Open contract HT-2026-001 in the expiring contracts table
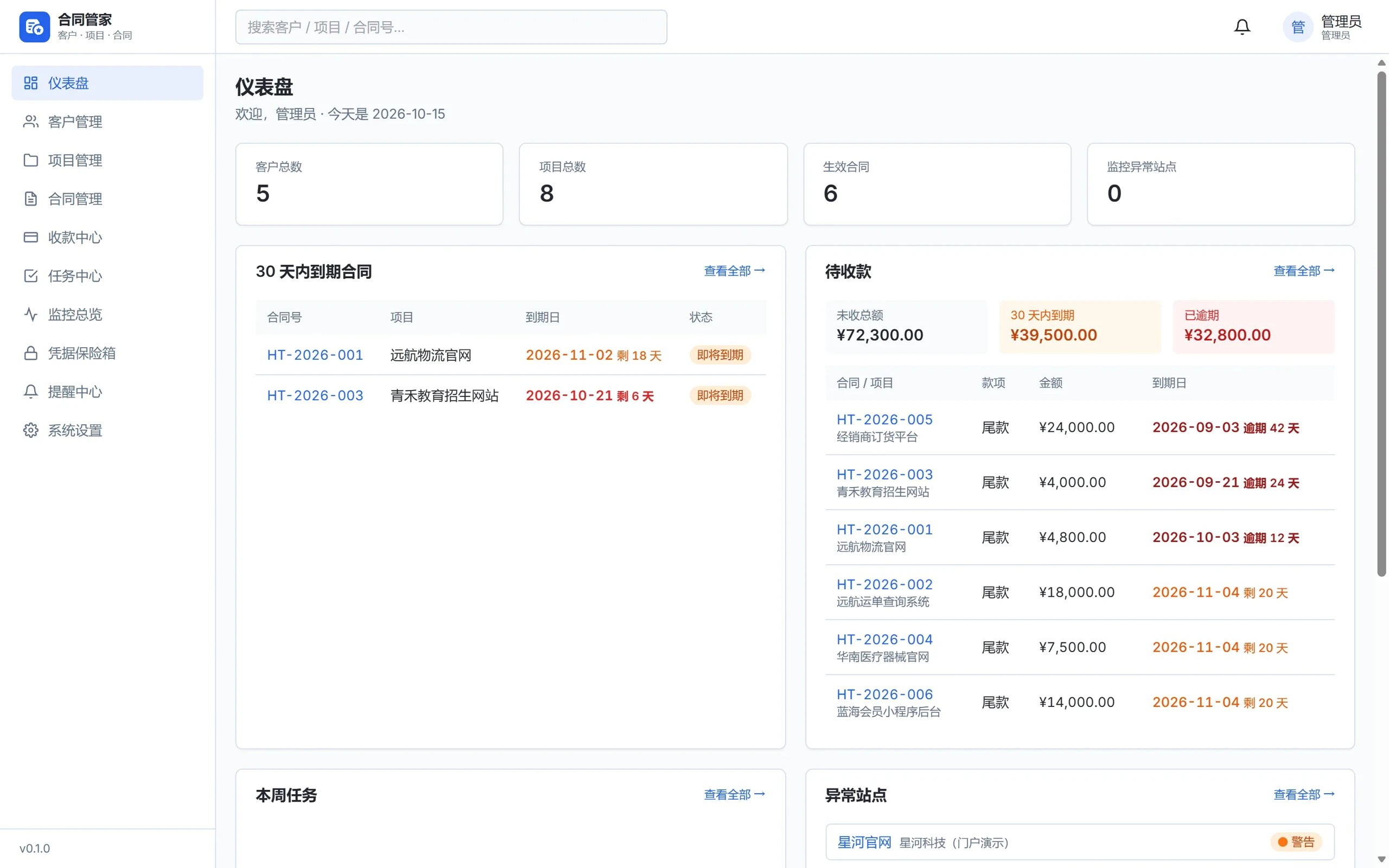 click(315, 355)
